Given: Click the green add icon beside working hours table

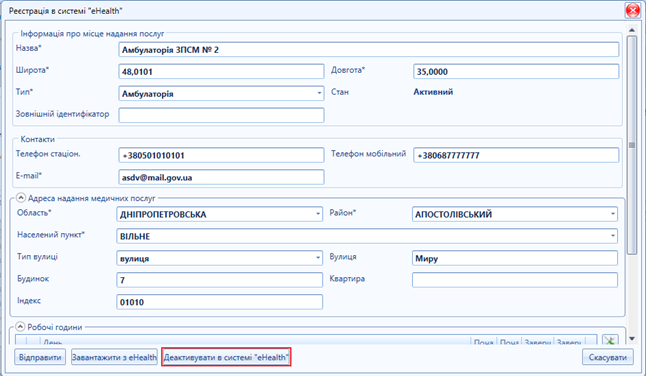Looking at the screenshot, I should pyautogui.click(x=610, y=340).
